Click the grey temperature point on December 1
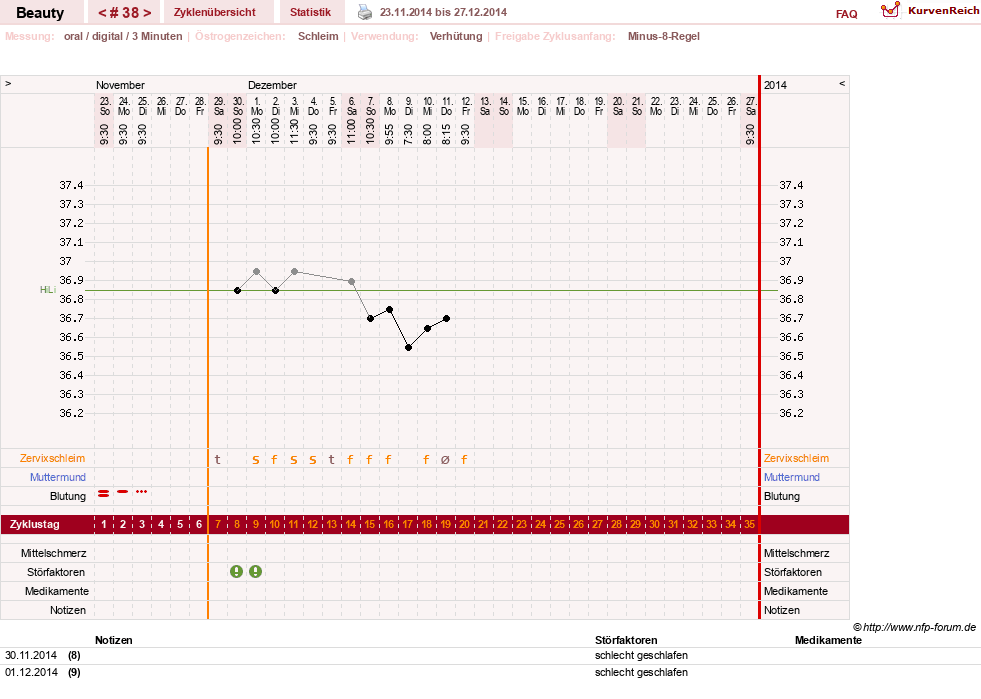981x699 pixels. 257,272
